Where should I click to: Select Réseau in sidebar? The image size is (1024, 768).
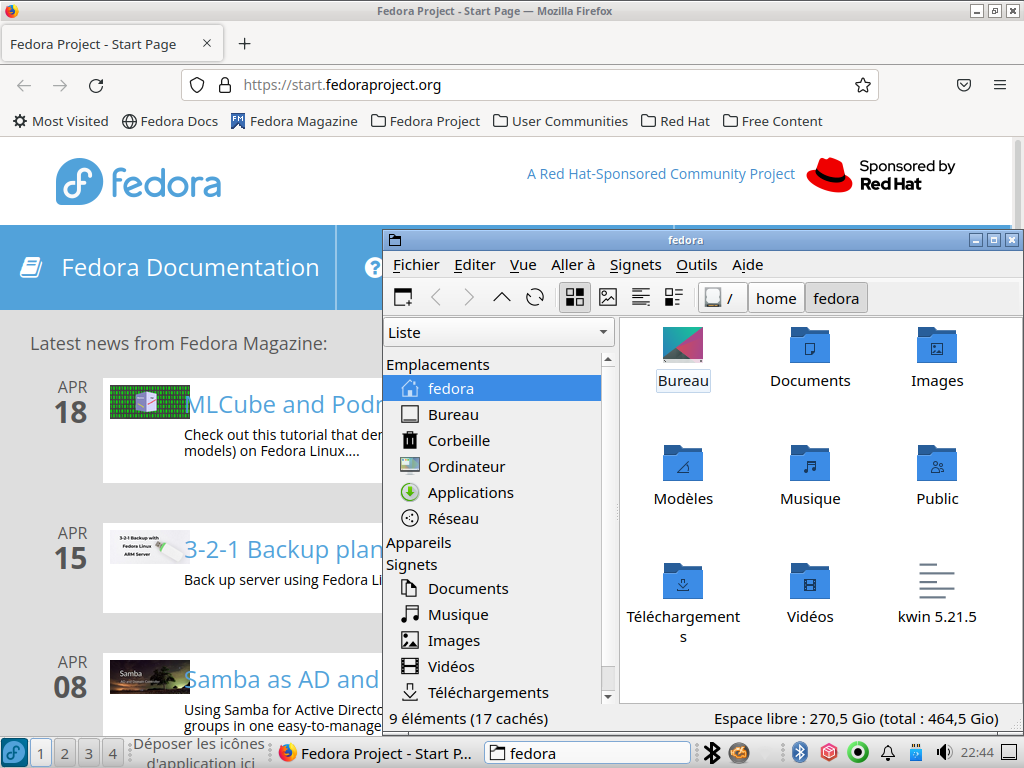pos(492,519)
